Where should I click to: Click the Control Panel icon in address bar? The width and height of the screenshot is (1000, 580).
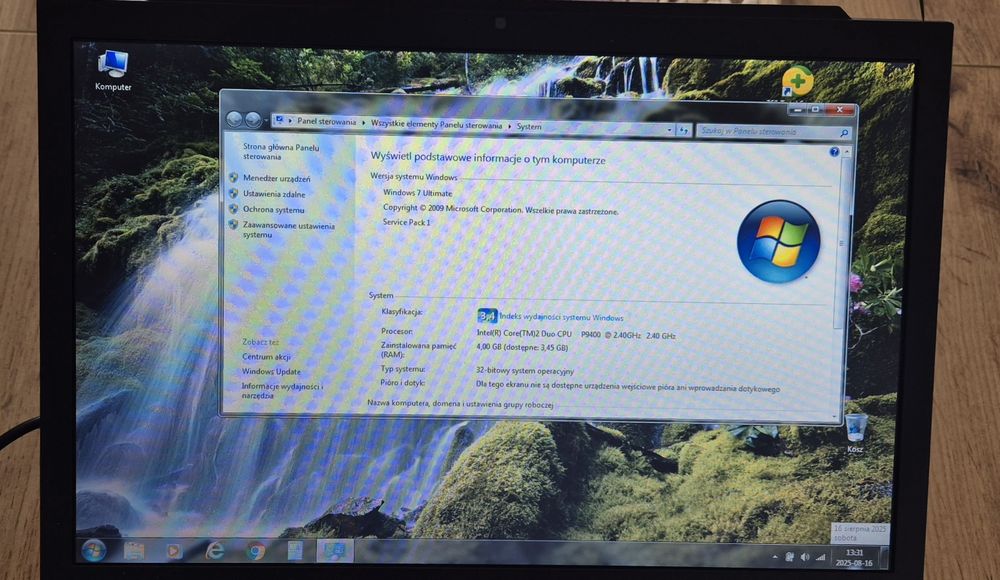pos(279,120)
